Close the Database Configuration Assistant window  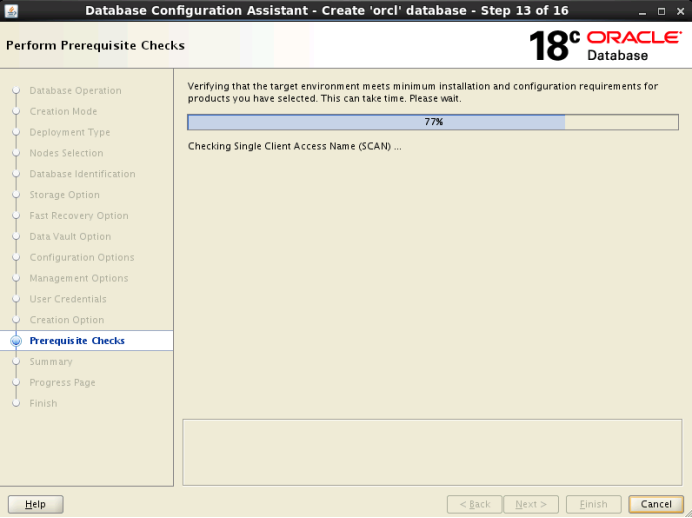tap(681, 12)
